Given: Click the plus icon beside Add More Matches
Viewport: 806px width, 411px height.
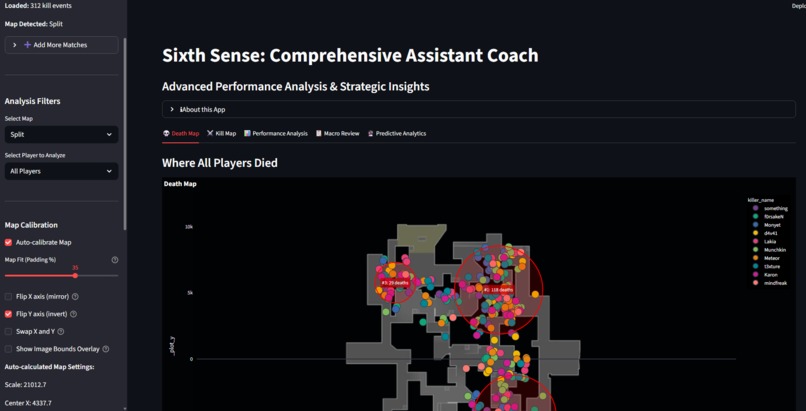Looking at the screenshot, I should (28, 45).
